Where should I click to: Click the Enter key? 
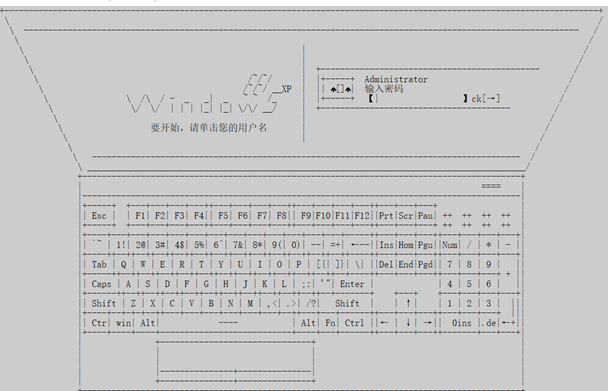pyautogui.click(x=352, y=284)
